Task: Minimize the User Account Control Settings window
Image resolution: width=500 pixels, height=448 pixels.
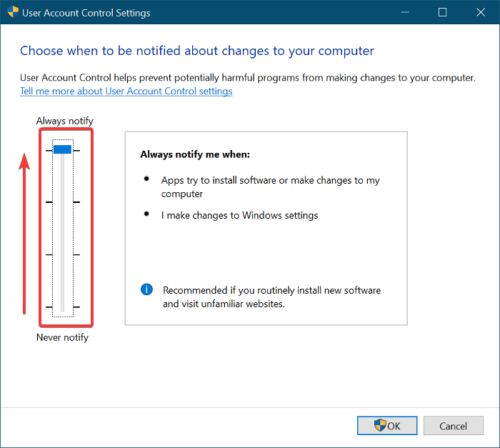Action: pos(405,12)
